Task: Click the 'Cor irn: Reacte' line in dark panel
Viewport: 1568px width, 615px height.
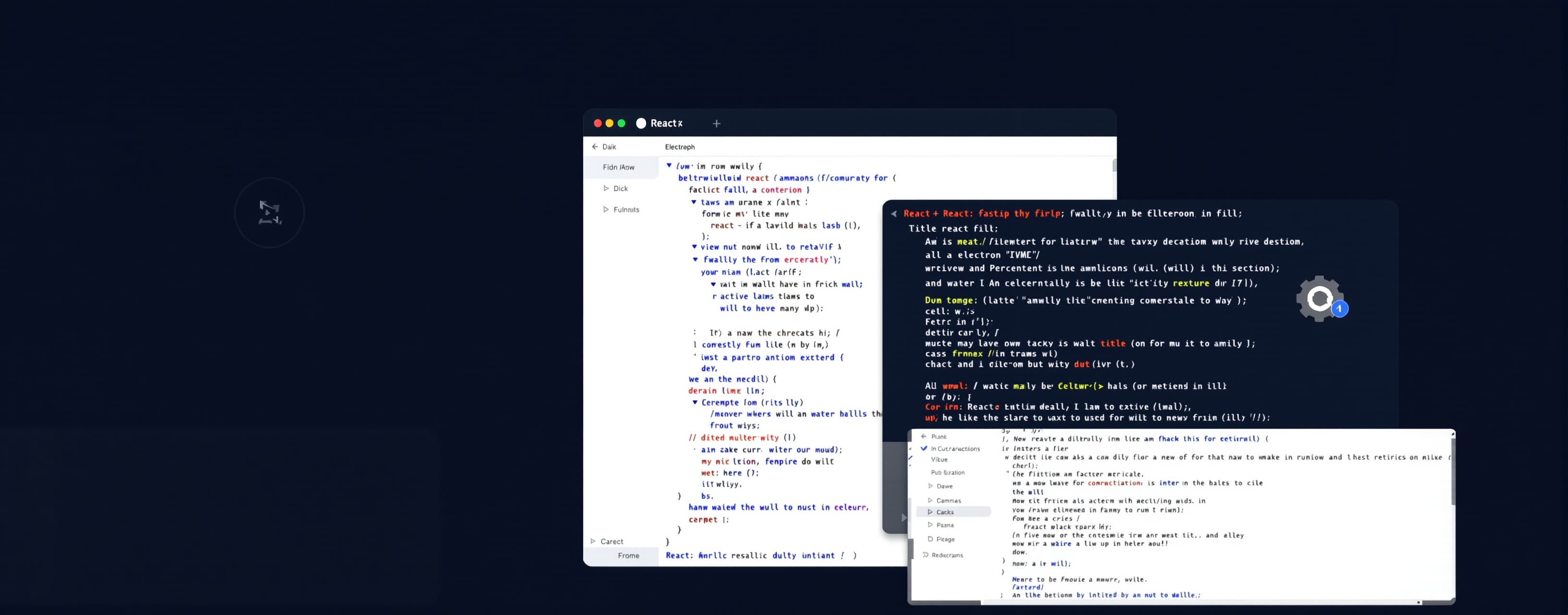Action: [1058, 407]
